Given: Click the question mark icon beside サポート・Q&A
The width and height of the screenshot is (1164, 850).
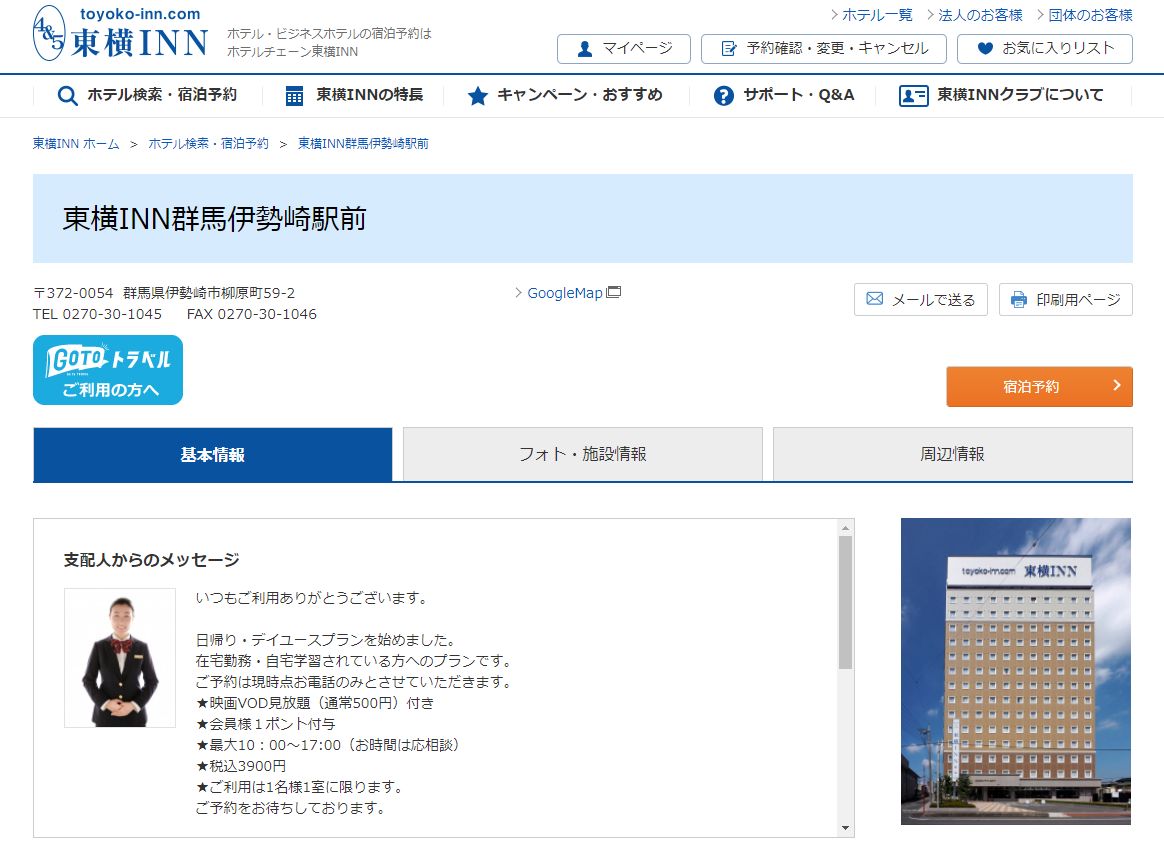Looking at the screenshot, I should (724, 96).
